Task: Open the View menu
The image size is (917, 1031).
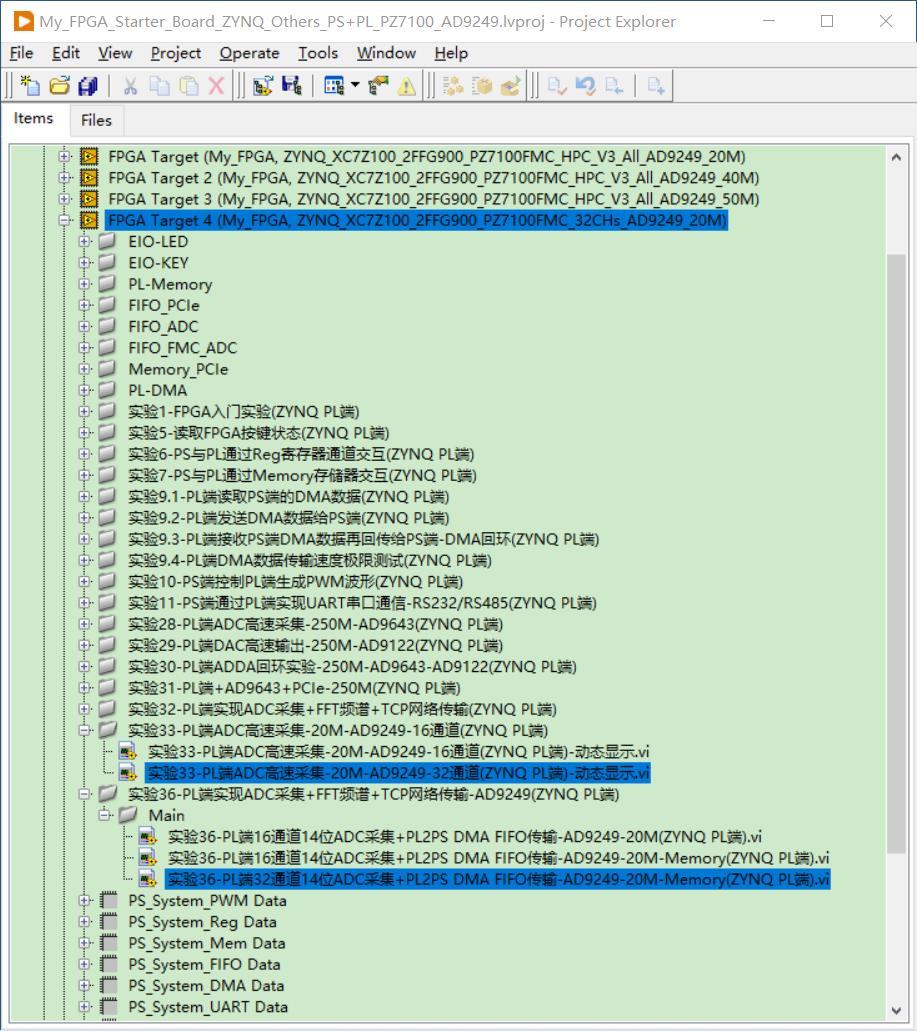Action: coord(115,53)
